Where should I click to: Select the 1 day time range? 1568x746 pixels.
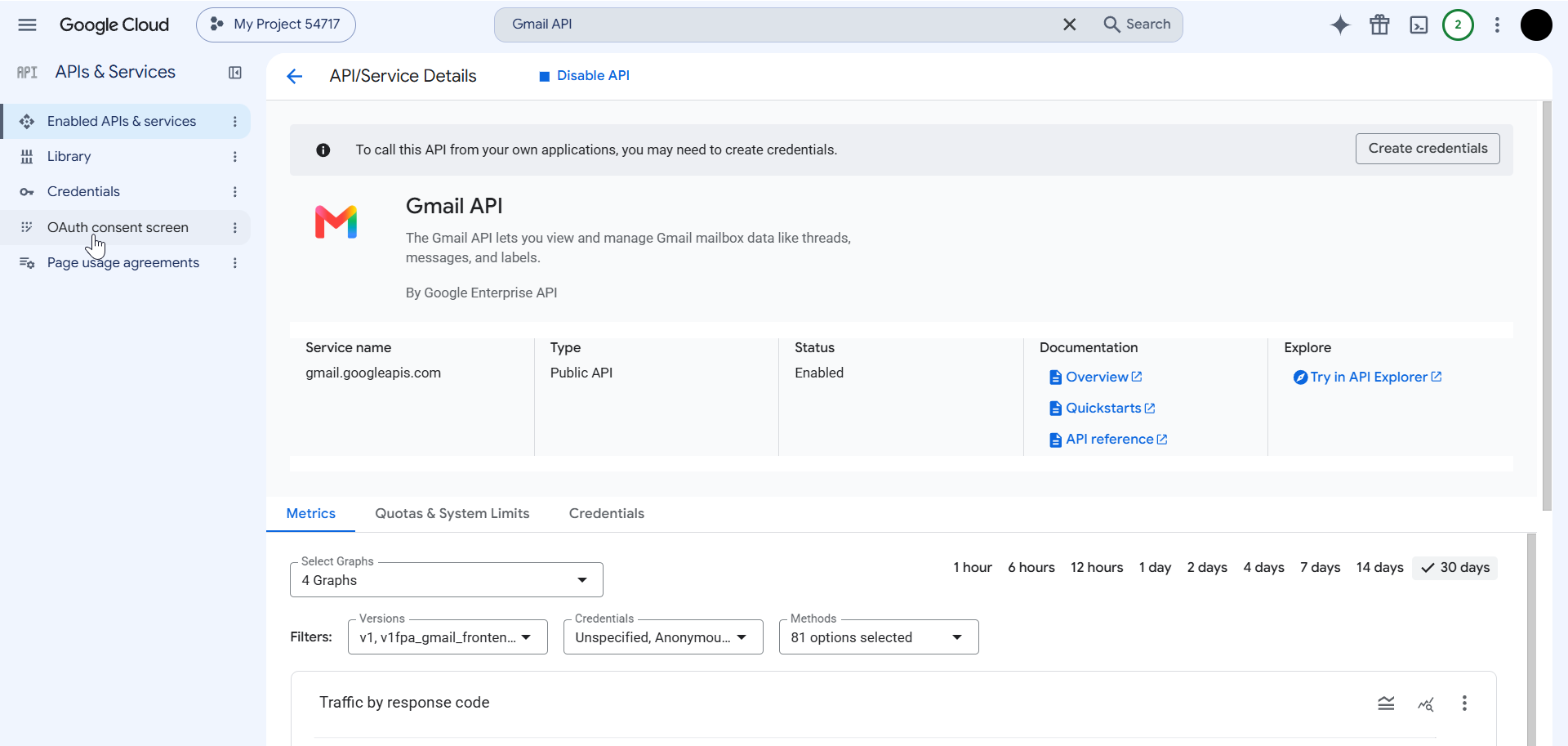point(1155,567)
